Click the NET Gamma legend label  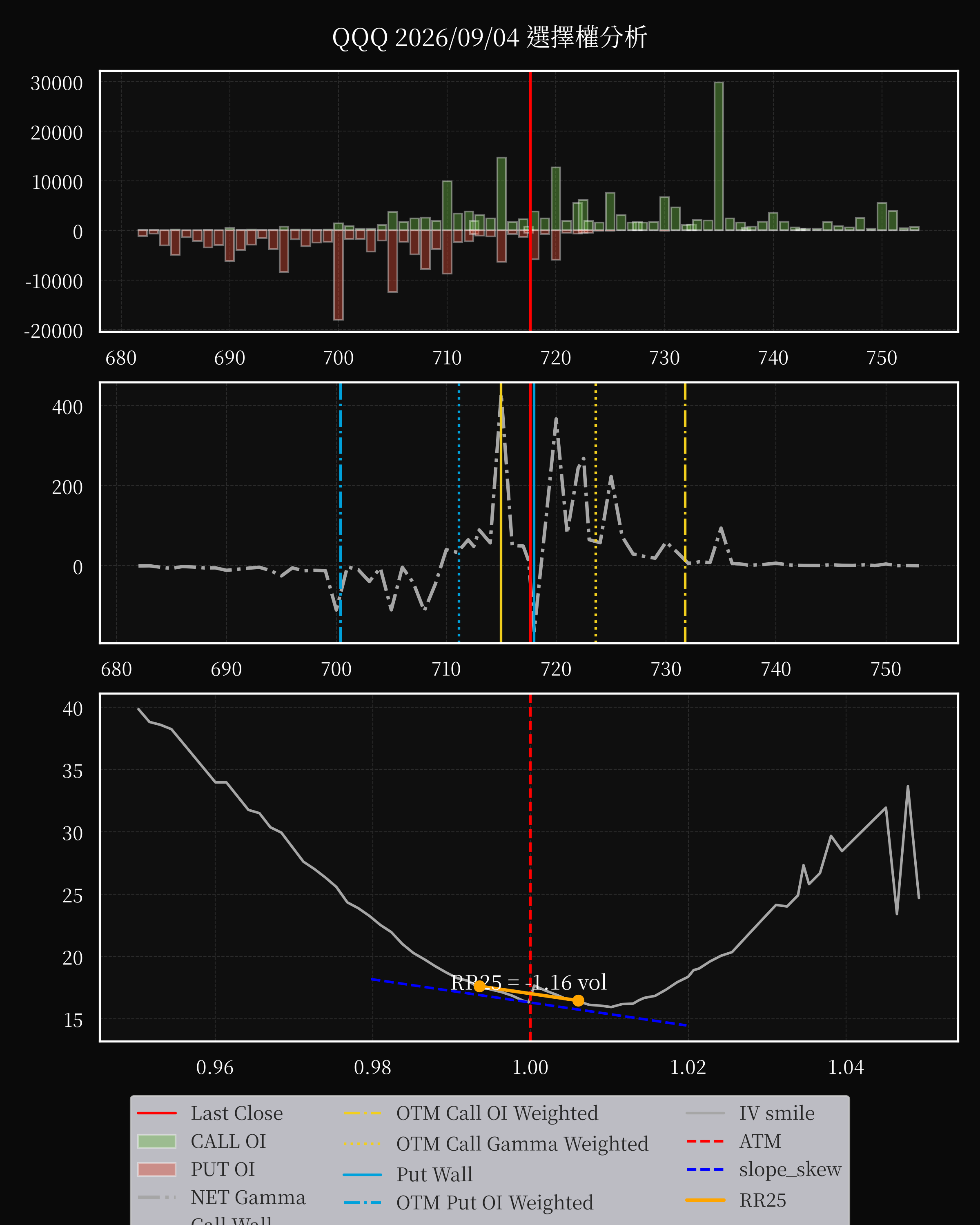248,1197
